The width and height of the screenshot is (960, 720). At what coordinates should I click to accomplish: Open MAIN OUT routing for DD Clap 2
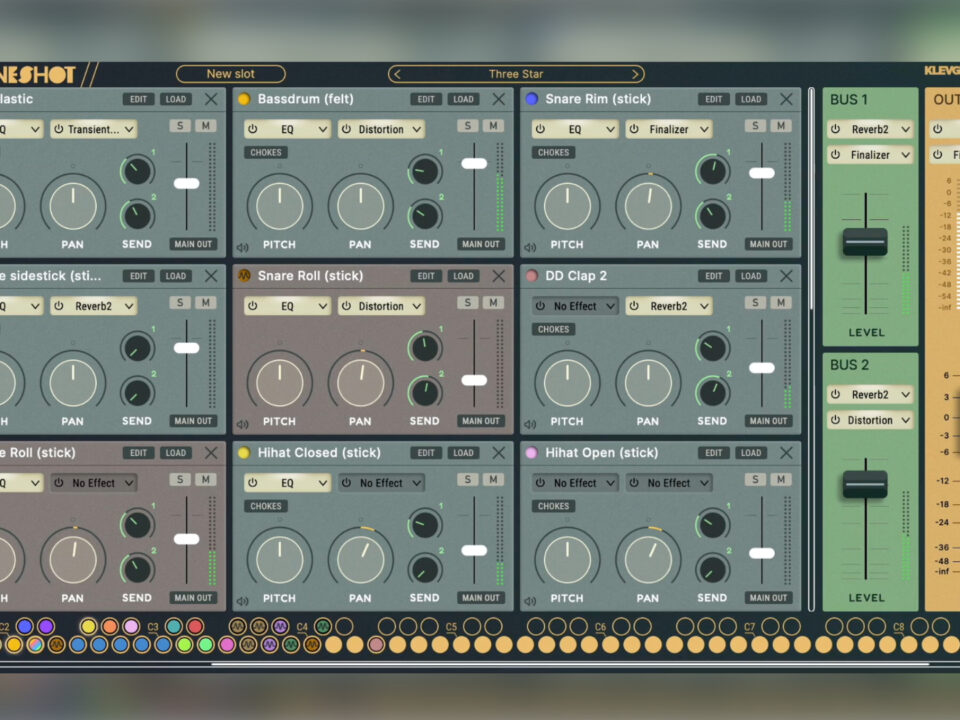767,421
